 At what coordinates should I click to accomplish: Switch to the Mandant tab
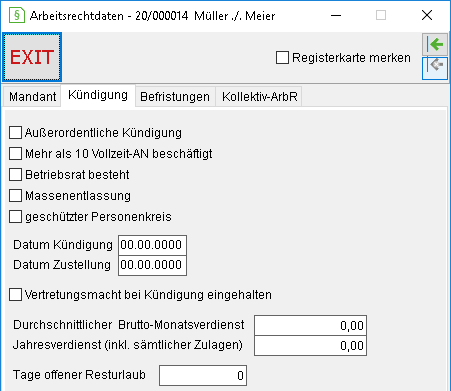coord(32,97)
